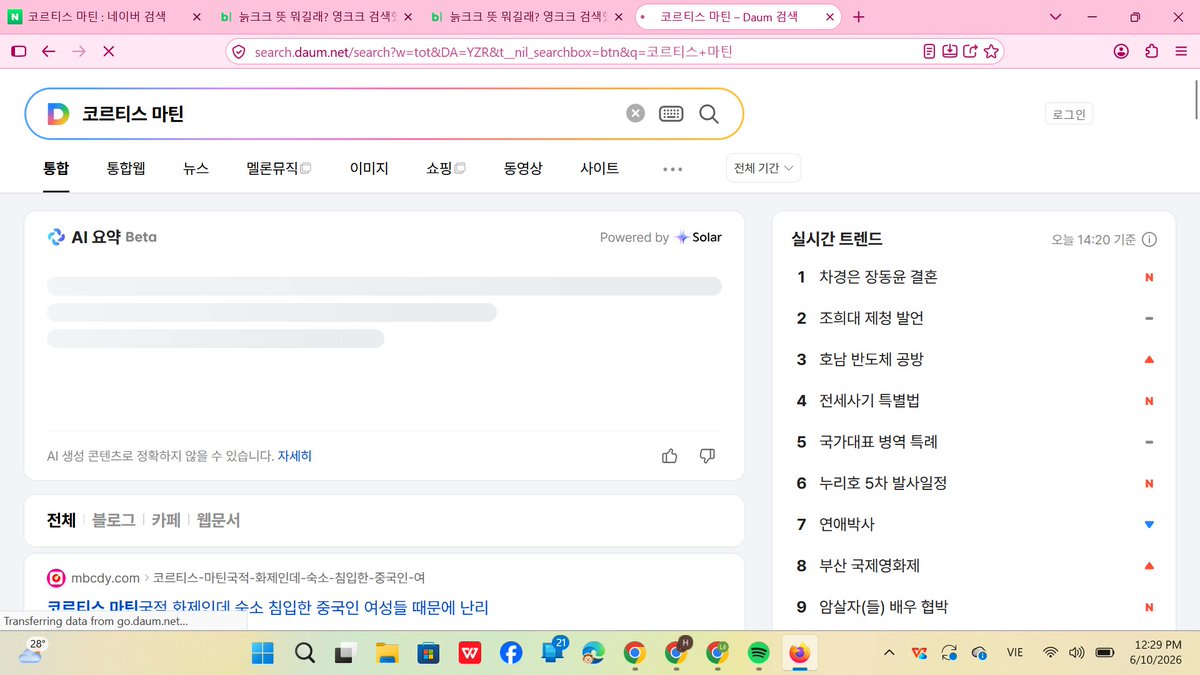Open a new tab with plus button
The width and height of the screenshot is (1200, 675).
858,17
